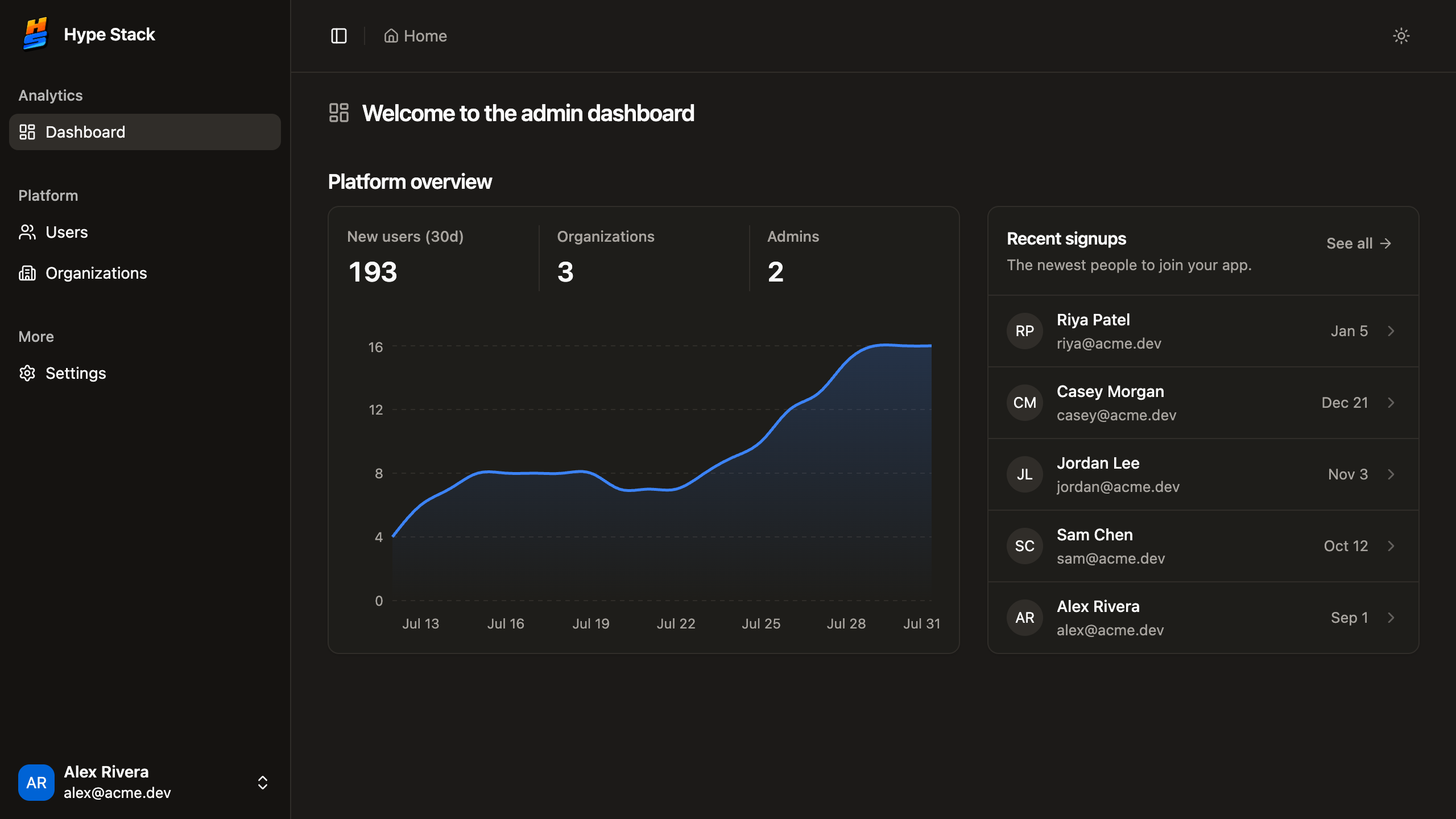Click the Dec 21 signup date
This screenshot has height=819, width=1456.
pyautogui.click(x=1345, y=403)
